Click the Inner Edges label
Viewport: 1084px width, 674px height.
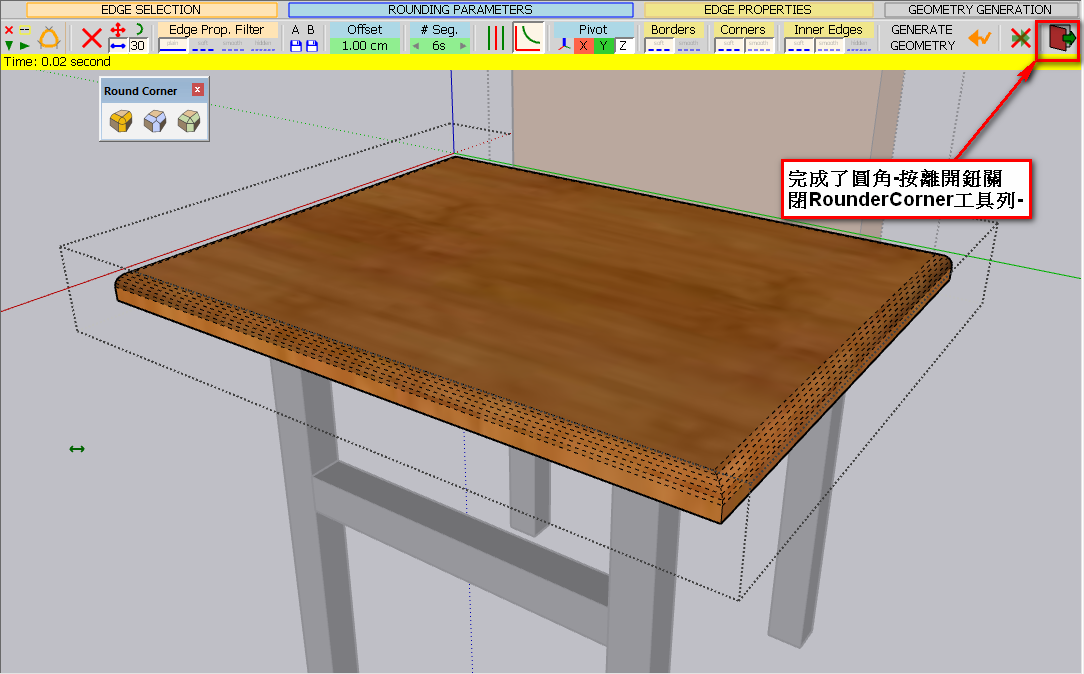point(828,30)
